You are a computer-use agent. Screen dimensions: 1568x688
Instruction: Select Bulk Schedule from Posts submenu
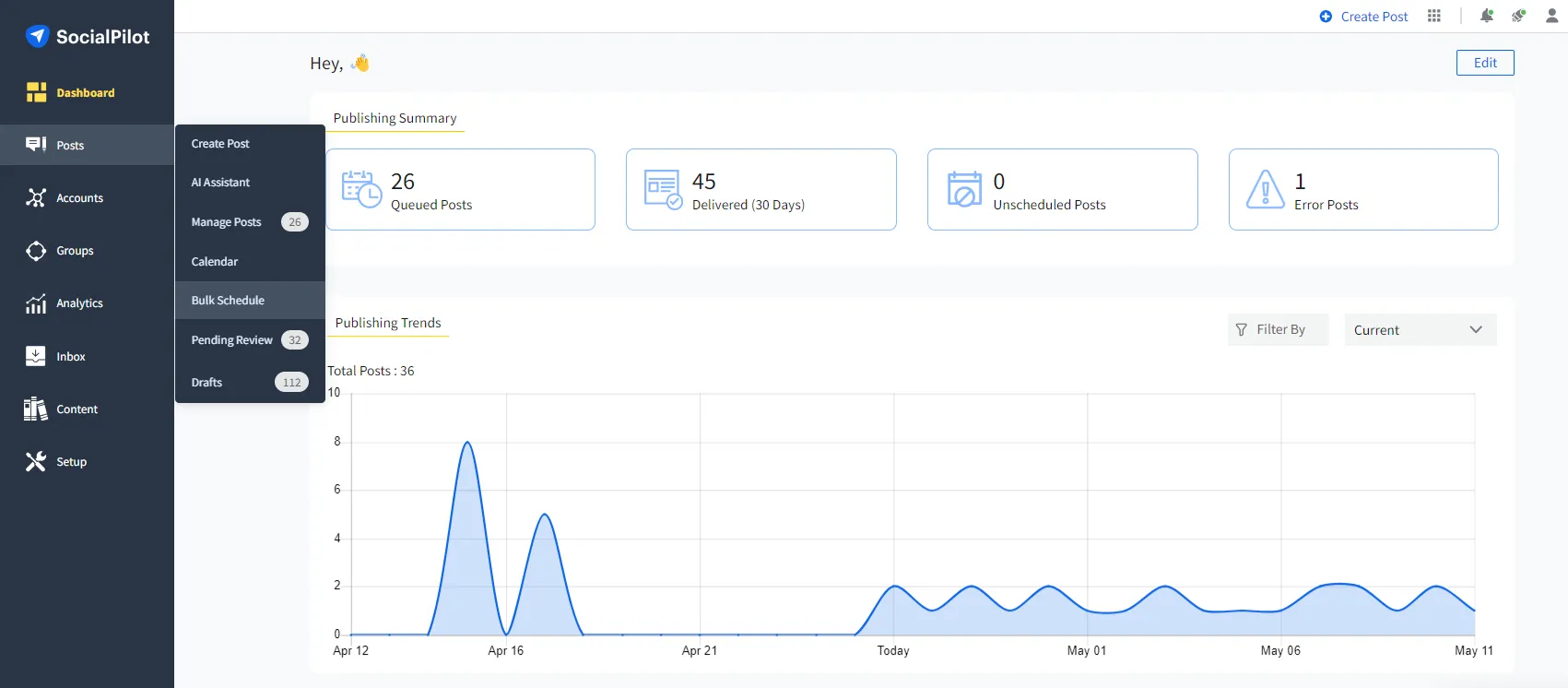coord(228,301)
